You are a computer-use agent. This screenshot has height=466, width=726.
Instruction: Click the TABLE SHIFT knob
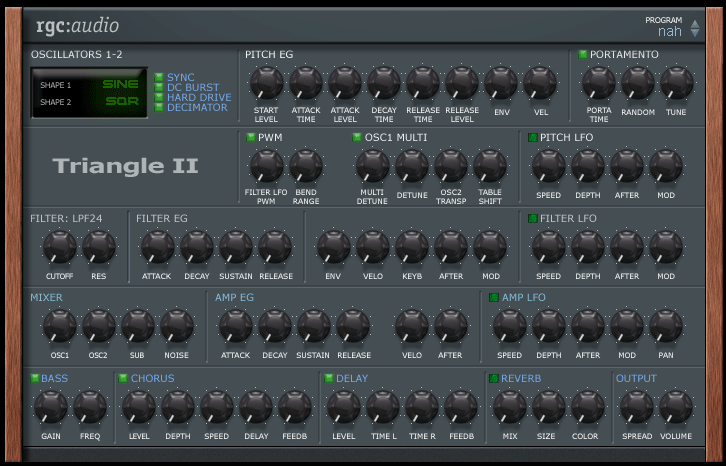tap(489, 166)
